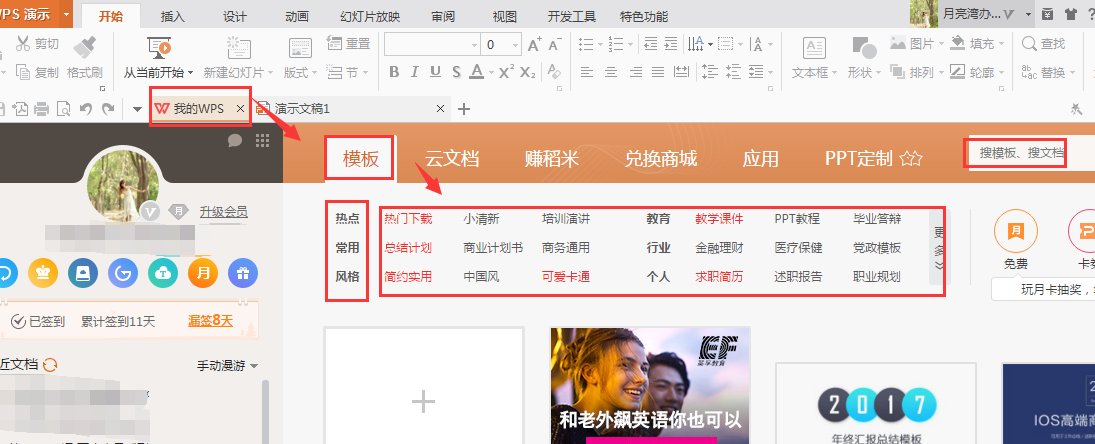This screenshot has width=1095, height=444.
Task: Open quick access toolbar customize arrow
Action: [137, 109]
